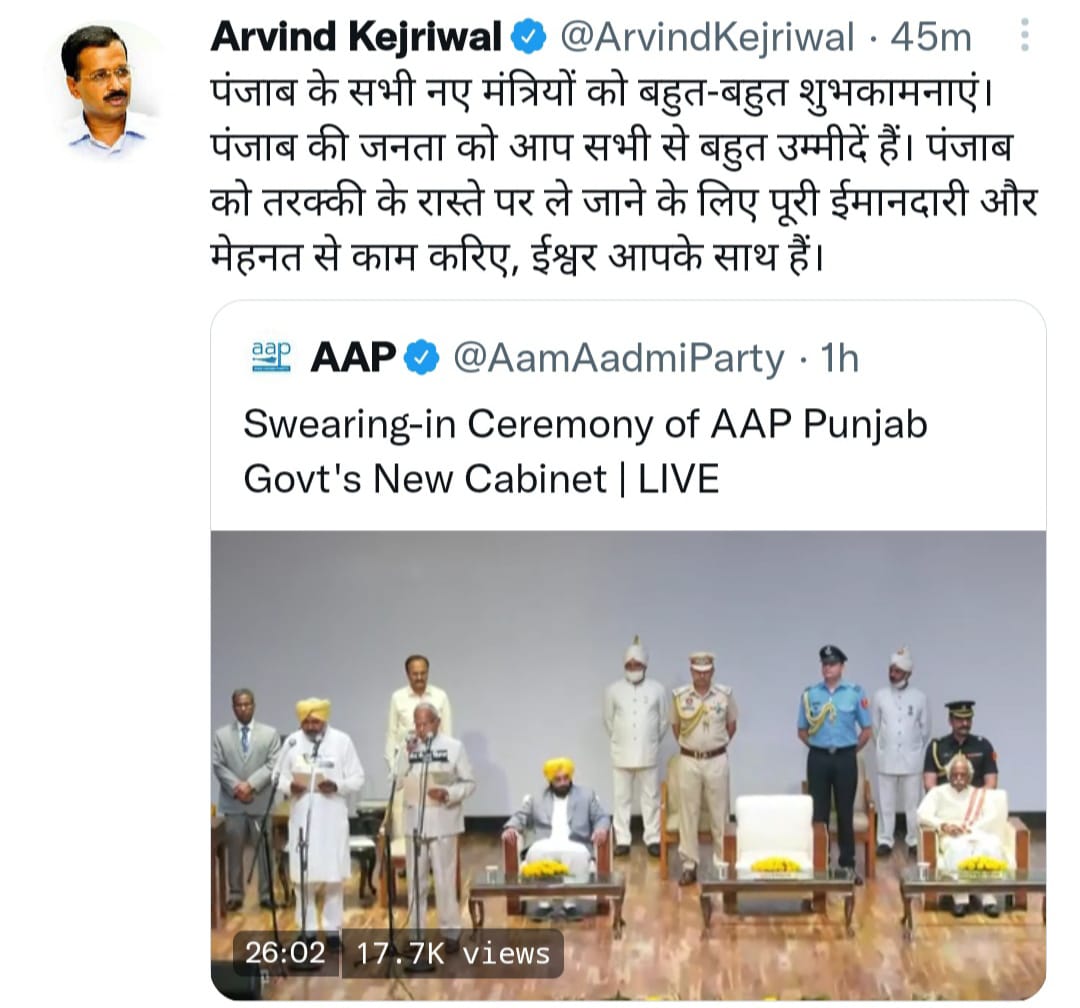Open the 45m tweet timestamp
The image size is (1080, 1008).
point(931,37)
